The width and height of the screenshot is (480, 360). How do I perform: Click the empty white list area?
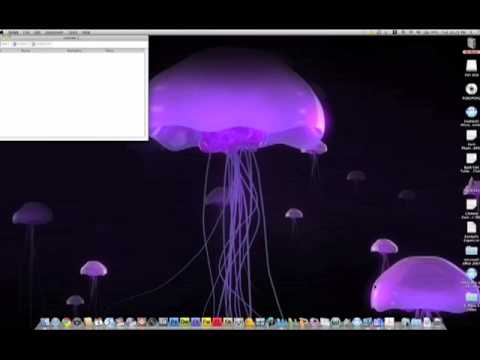point(73,95)
